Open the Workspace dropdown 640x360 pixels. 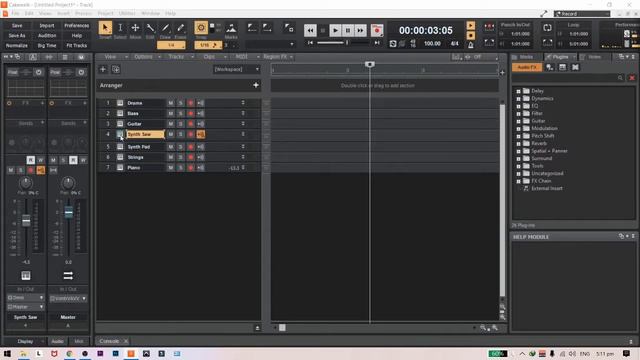(x=236, y=69)
